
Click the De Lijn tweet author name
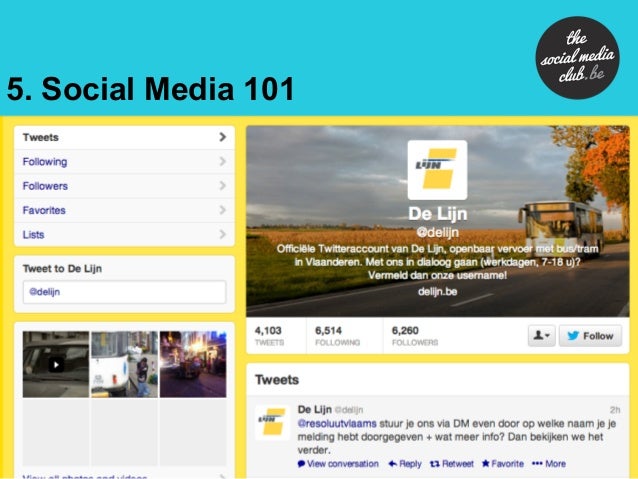[315, 409]
